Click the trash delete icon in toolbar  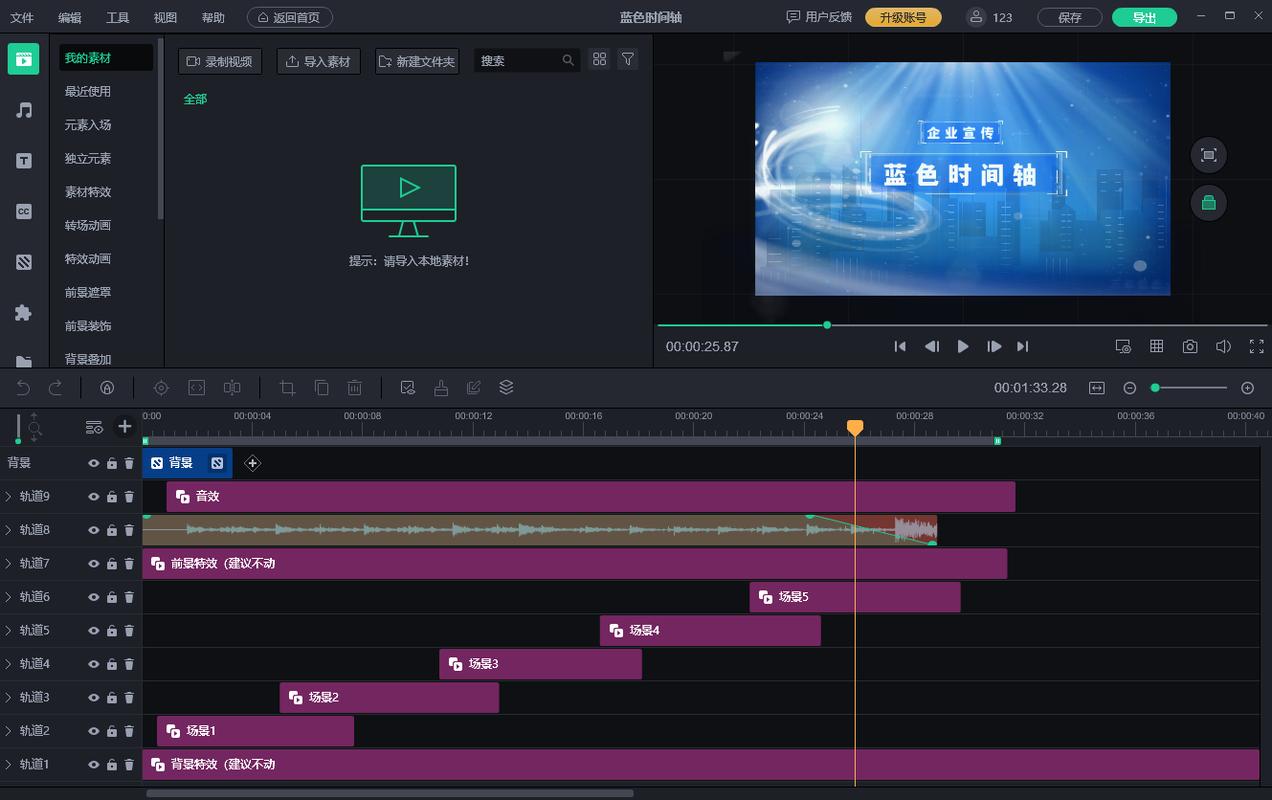click(x=354, y=388)
